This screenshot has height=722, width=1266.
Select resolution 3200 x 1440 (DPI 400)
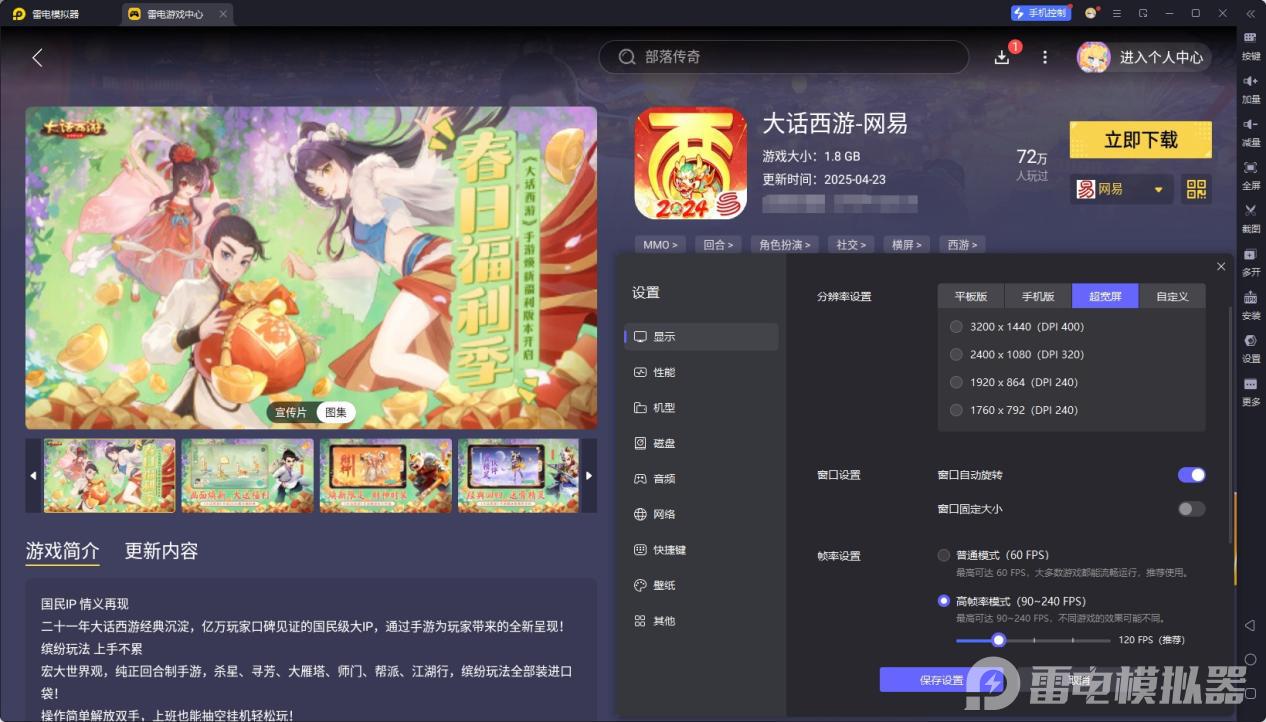pyautogui.click(x=1017, y=327)
